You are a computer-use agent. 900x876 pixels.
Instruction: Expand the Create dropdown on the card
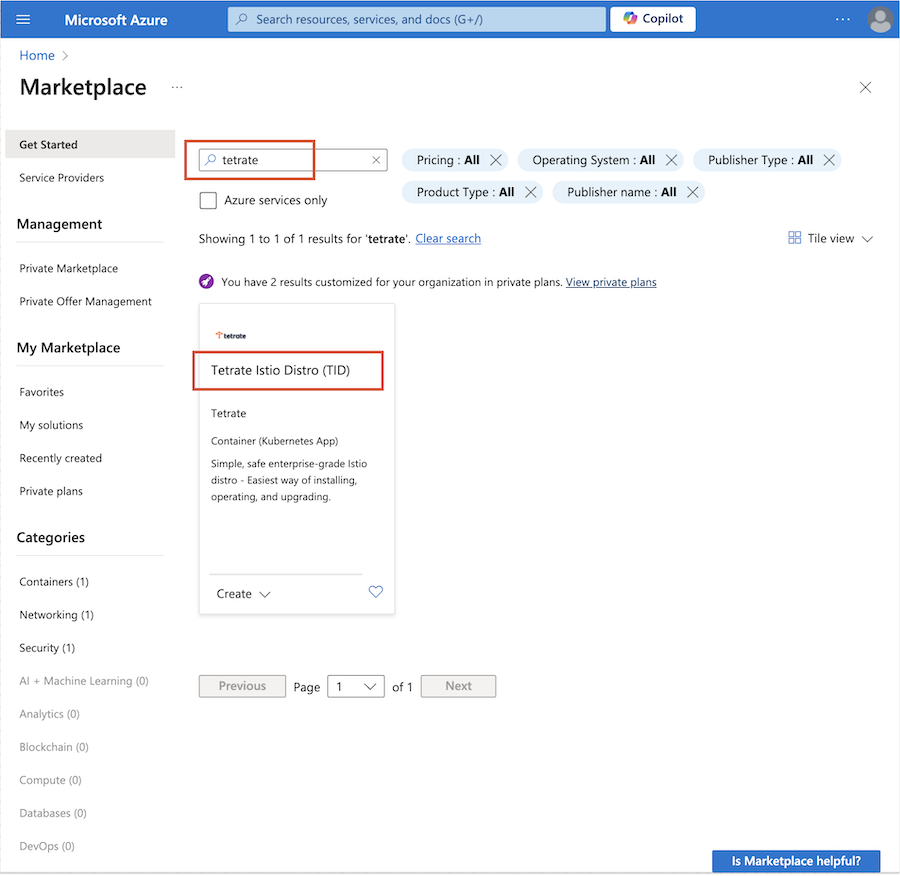(x=243, y=594)
